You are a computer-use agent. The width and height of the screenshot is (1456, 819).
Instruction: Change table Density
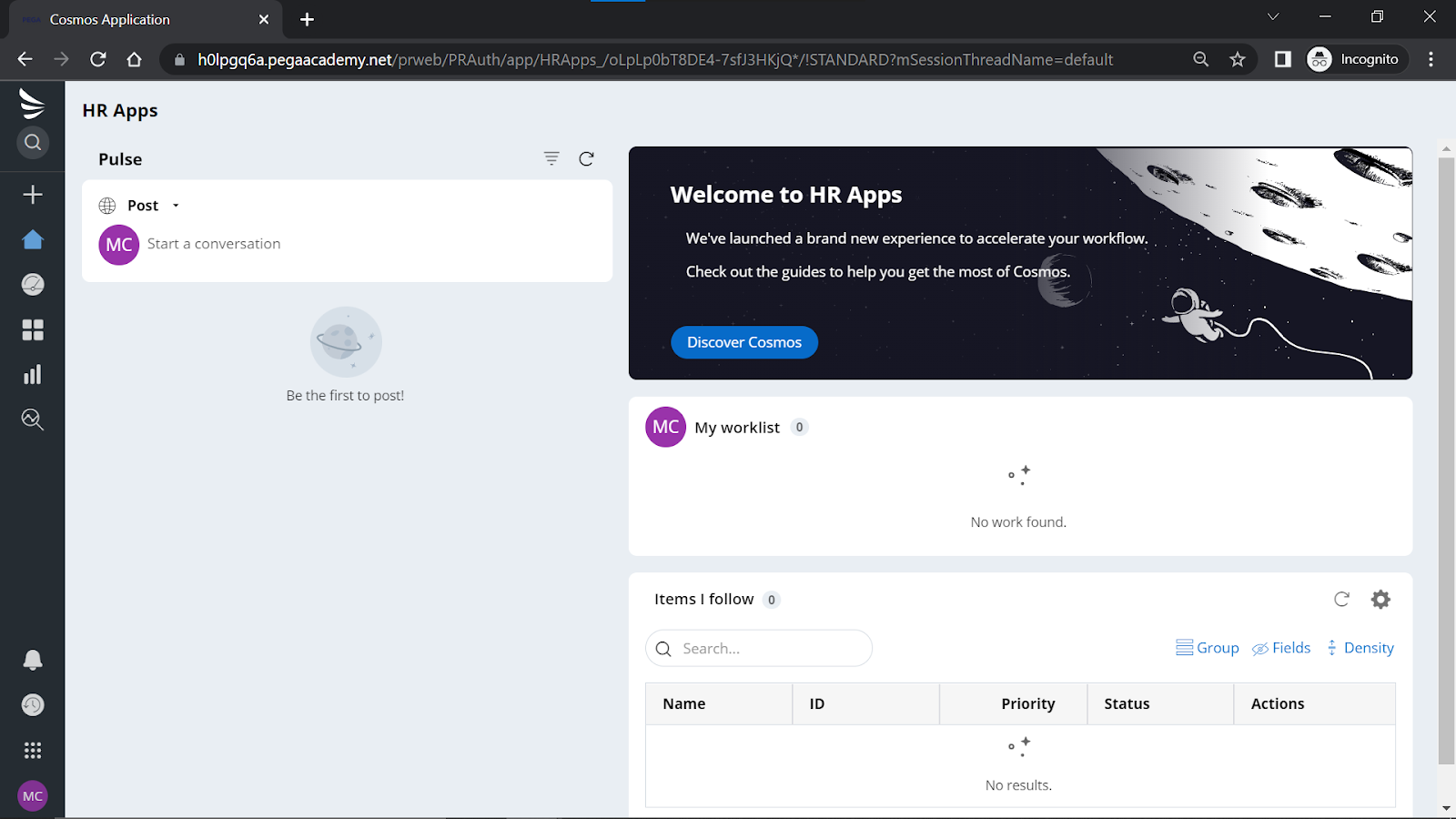pyautogui.click(x=1360, y=648)
